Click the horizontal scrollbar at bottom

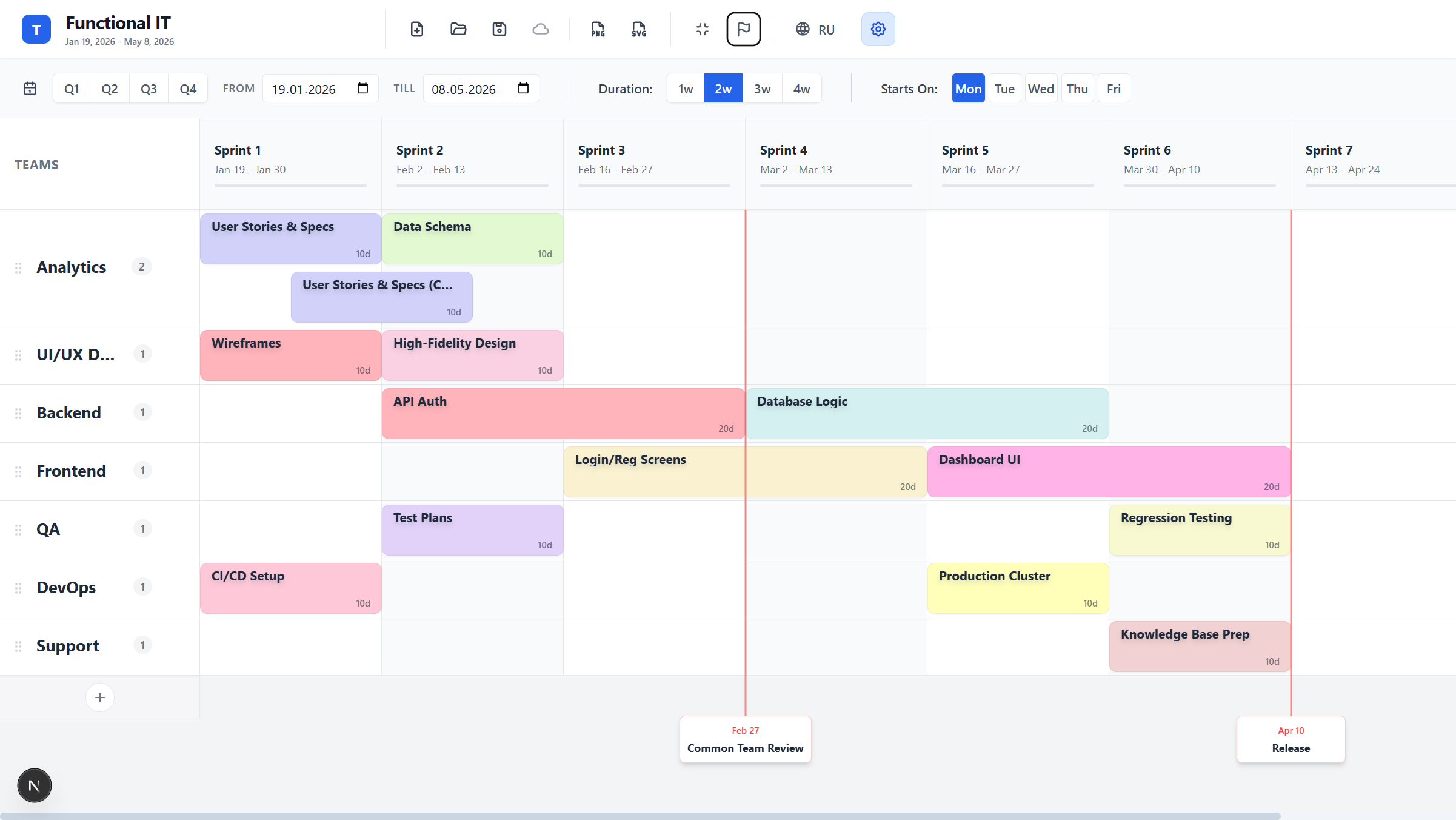pyautogui.click(x=640, y=816)
